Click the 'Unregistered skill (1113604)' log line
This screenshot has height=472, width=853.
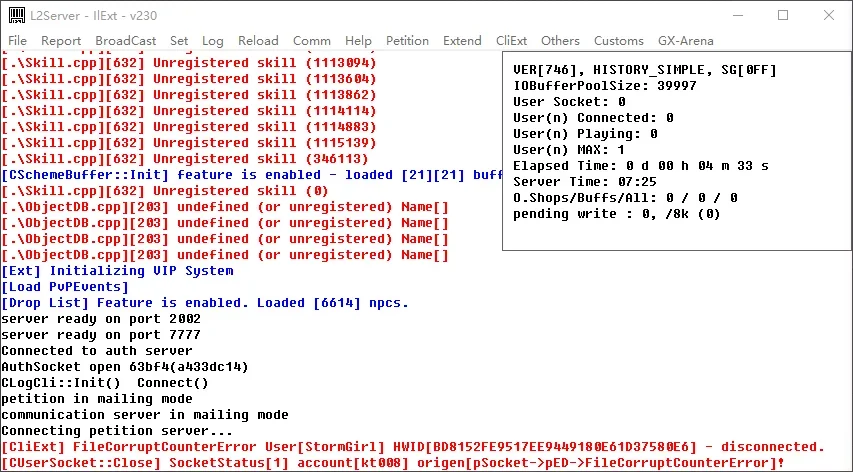pos(189,79)
